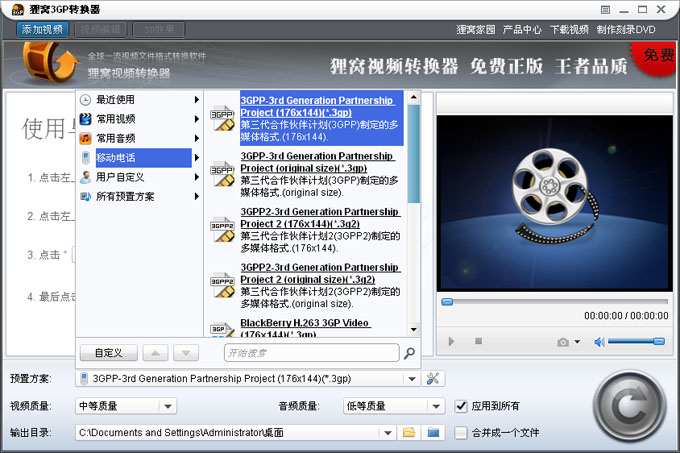Expand the 所有预置方案 submenu arrow
This screenshot has height=453, width=680.
(196, 196)
